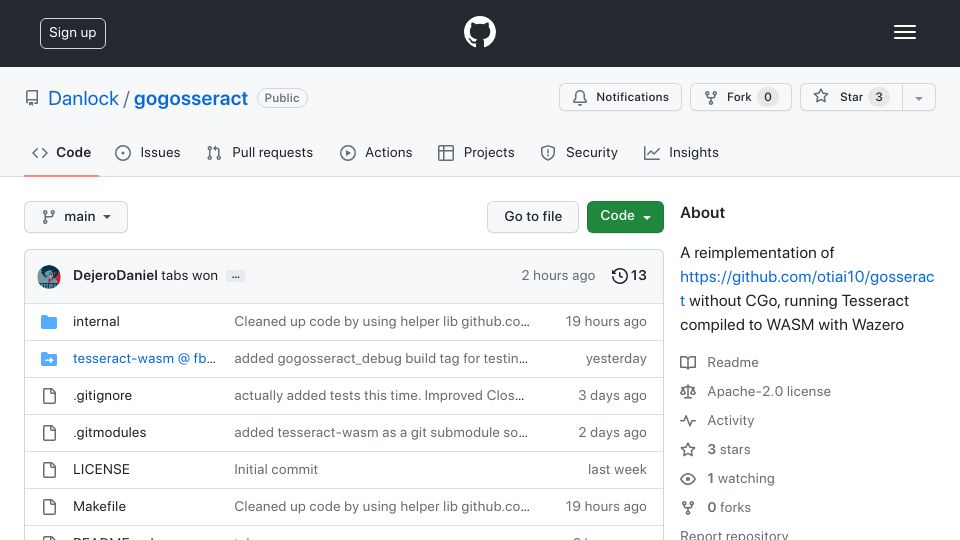960x540 pixels.
Task: Open the 1 watching link
Action: click(x=741, y=478)
